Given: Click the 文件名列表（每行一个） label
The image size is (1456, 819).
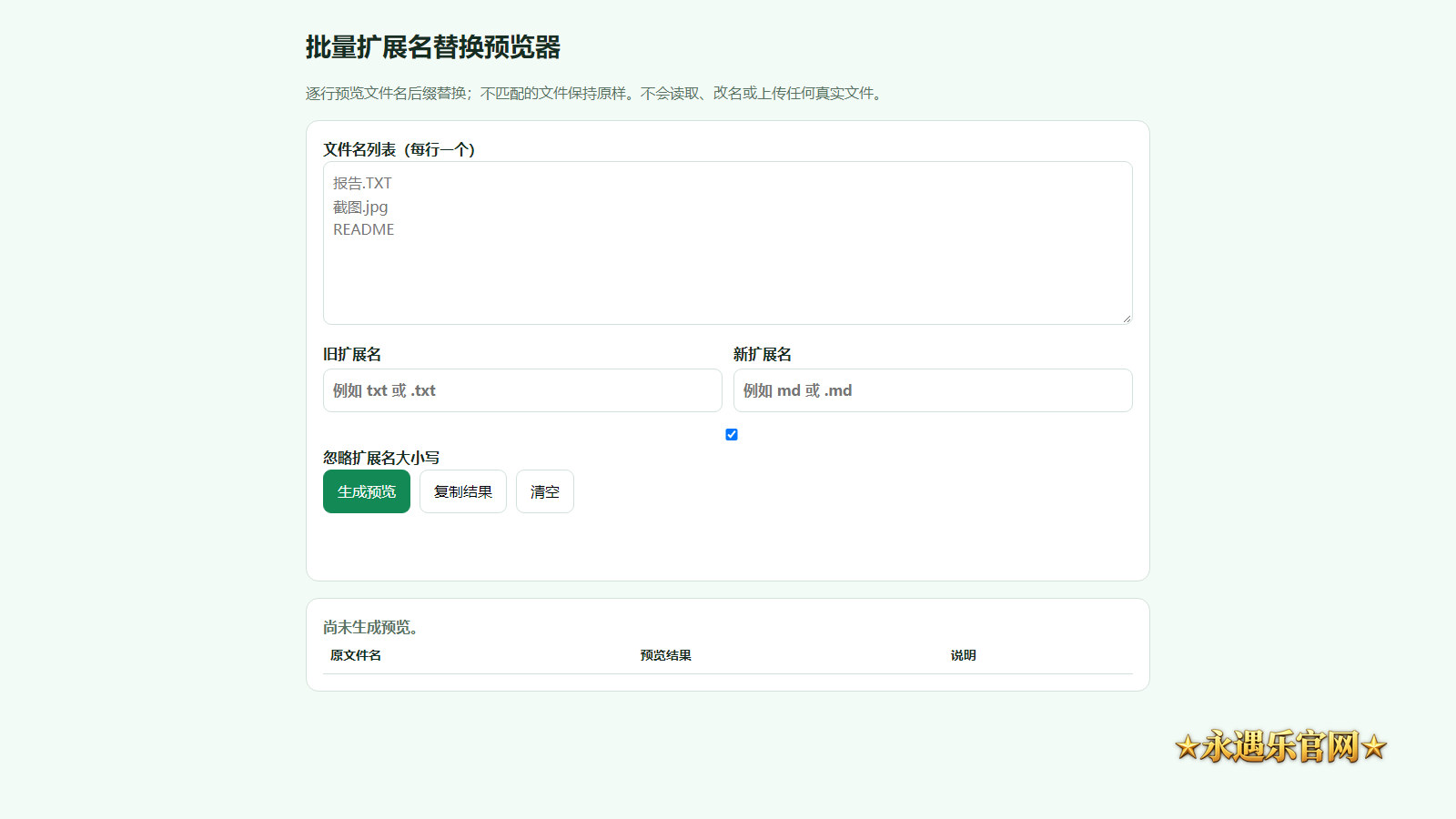Looking at the screenshot, I should click(x=399, y=149).
